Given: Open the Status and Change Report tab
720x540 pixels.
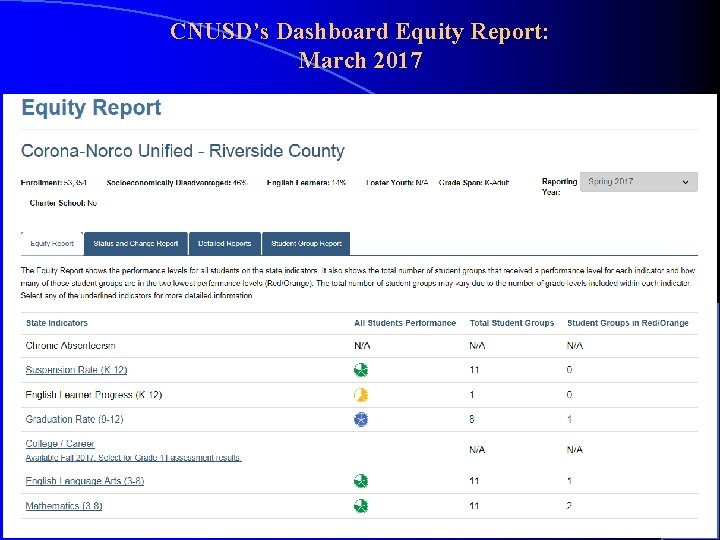Looking at the screenshot, I should pyautogui.click(x=136, y=243).
